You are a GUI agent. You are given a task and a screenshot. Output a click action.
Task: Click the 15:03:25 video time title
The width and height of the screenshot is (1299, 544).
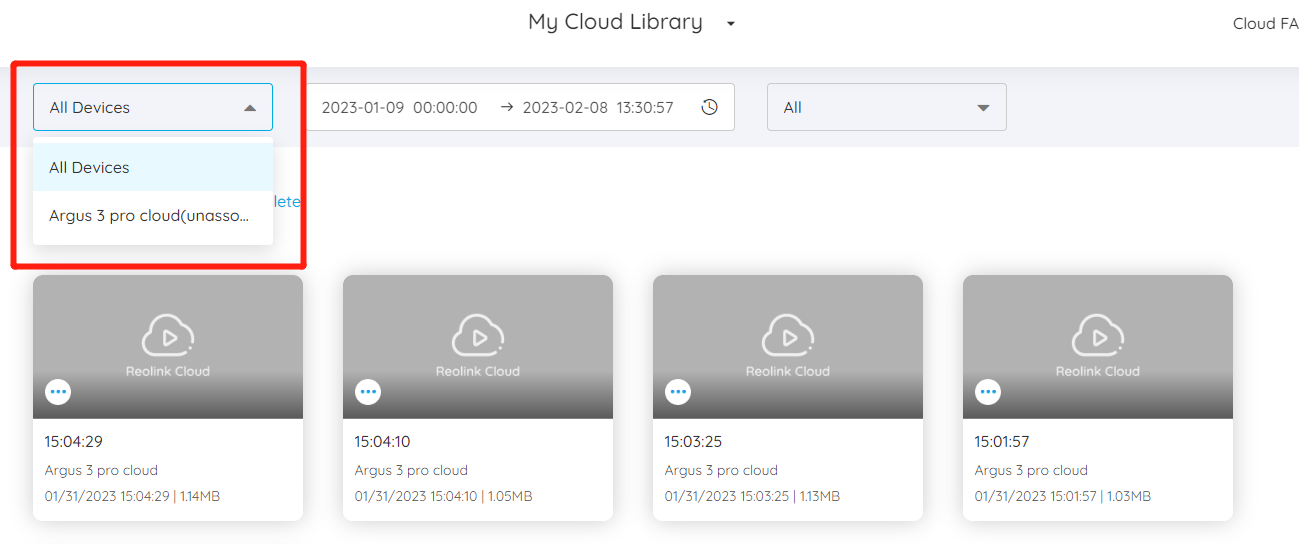click(x=694, y=441)
